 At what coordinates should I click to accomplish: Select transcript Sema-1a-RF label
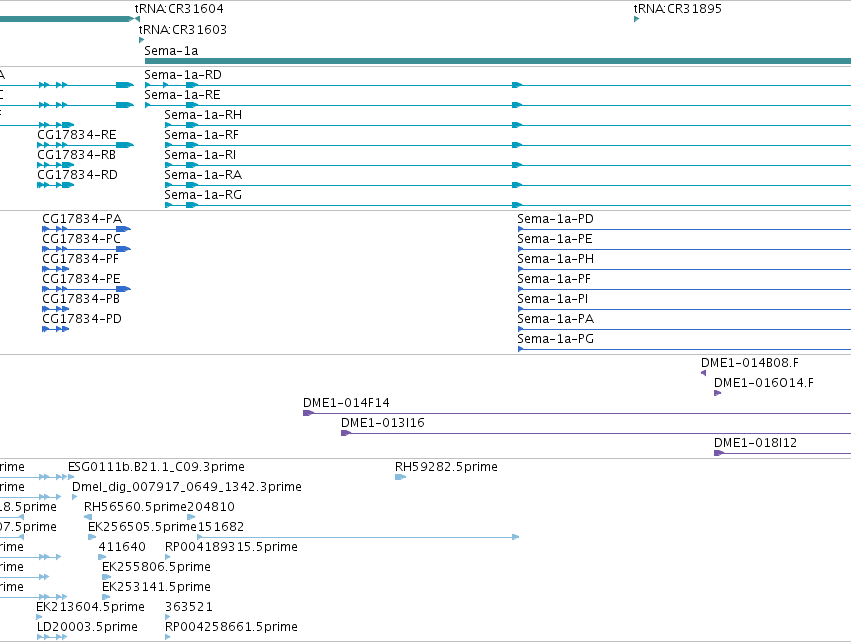(201, 135)
